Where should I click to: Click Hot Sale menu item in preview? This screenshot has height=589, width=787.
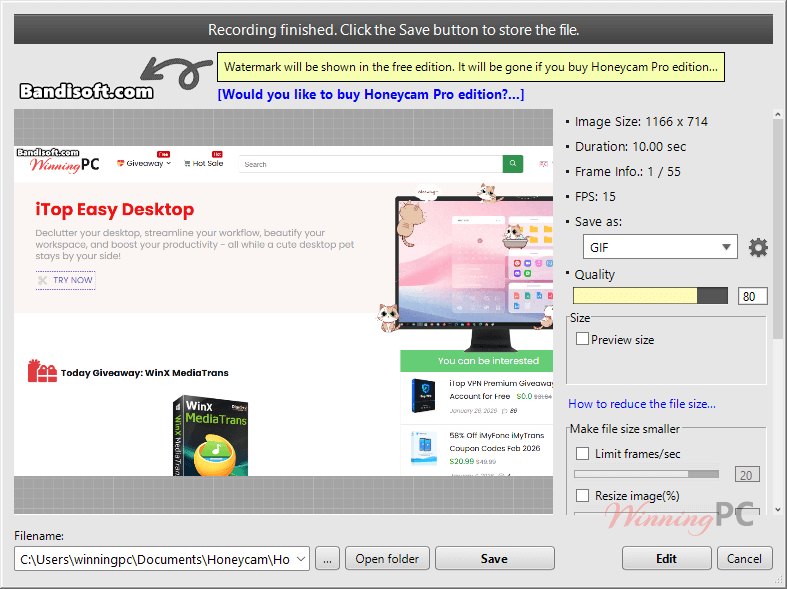pos(203,164)
